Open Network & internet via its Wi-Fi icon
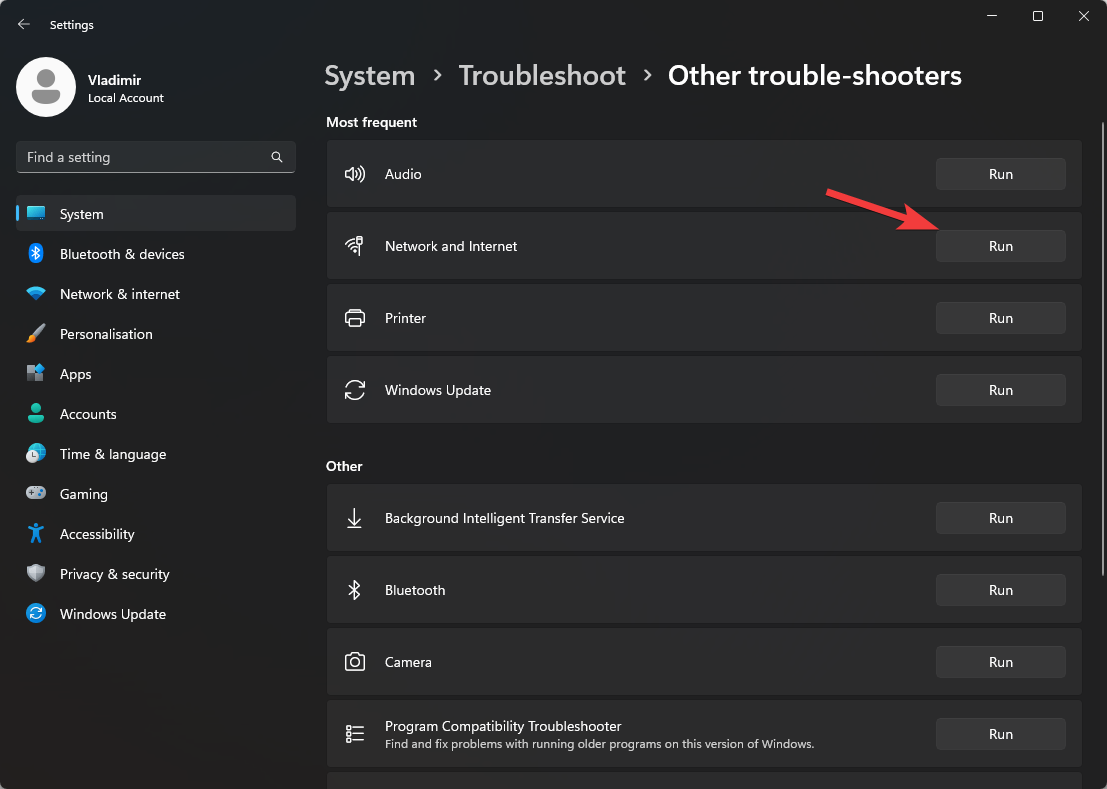Screen dimensions: 1107x789 tap(36, 294)
